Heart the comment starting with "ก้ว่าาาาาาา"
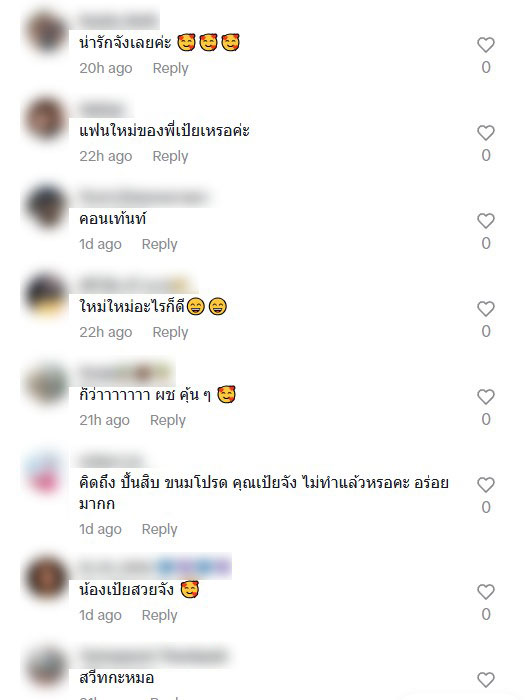The height and width of the screenshot is (700, 529). coord(486,396)
